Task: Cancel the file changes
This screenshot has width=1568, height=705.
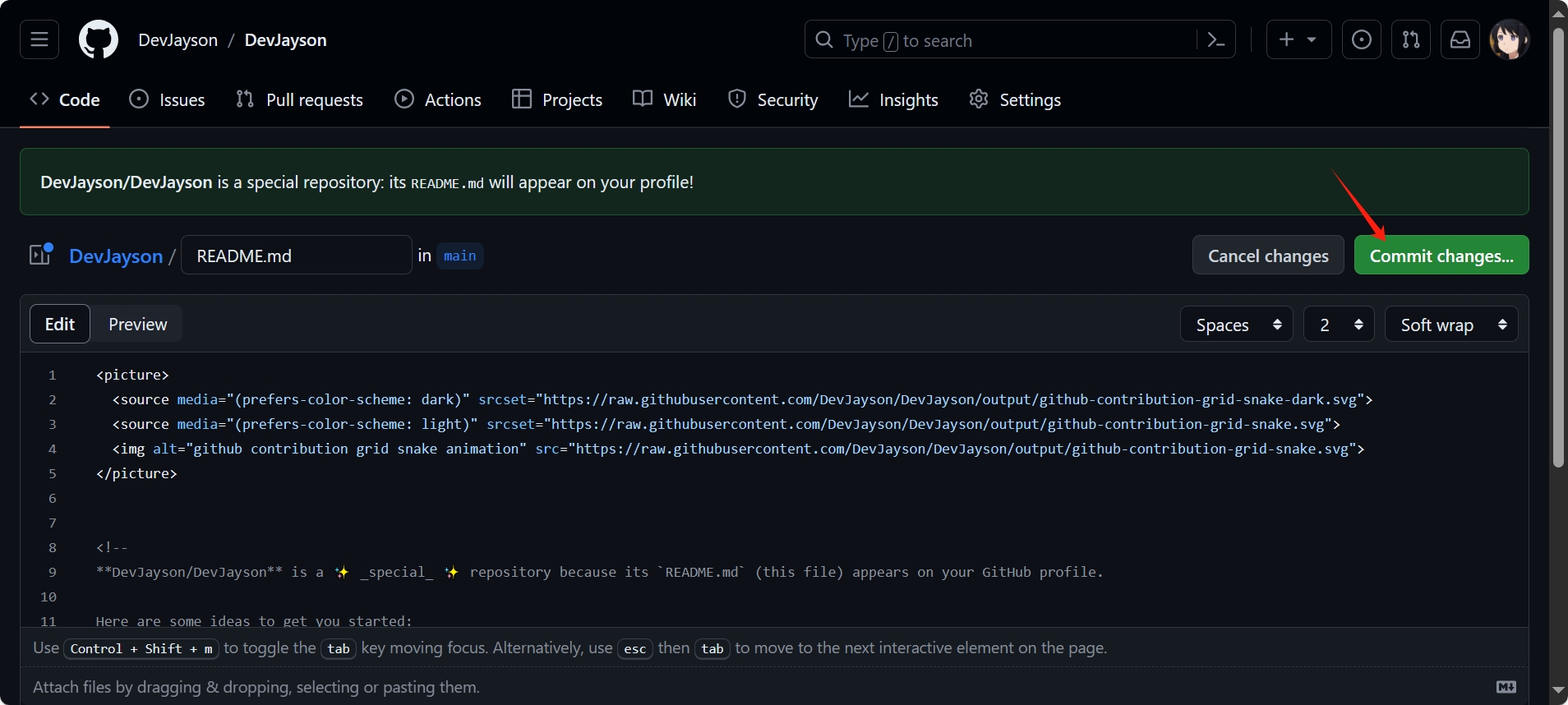Action: [x=1268, y=256]
